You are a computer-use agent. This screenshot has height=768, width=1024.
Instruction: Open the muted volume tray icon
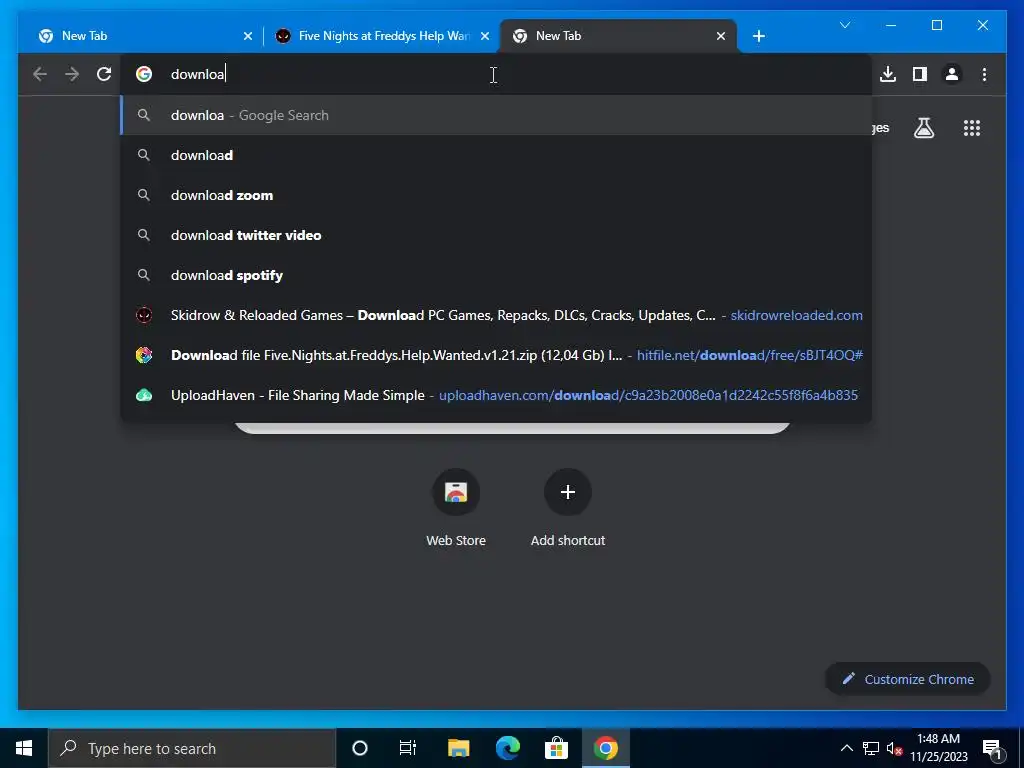click(x=894, y=748)
